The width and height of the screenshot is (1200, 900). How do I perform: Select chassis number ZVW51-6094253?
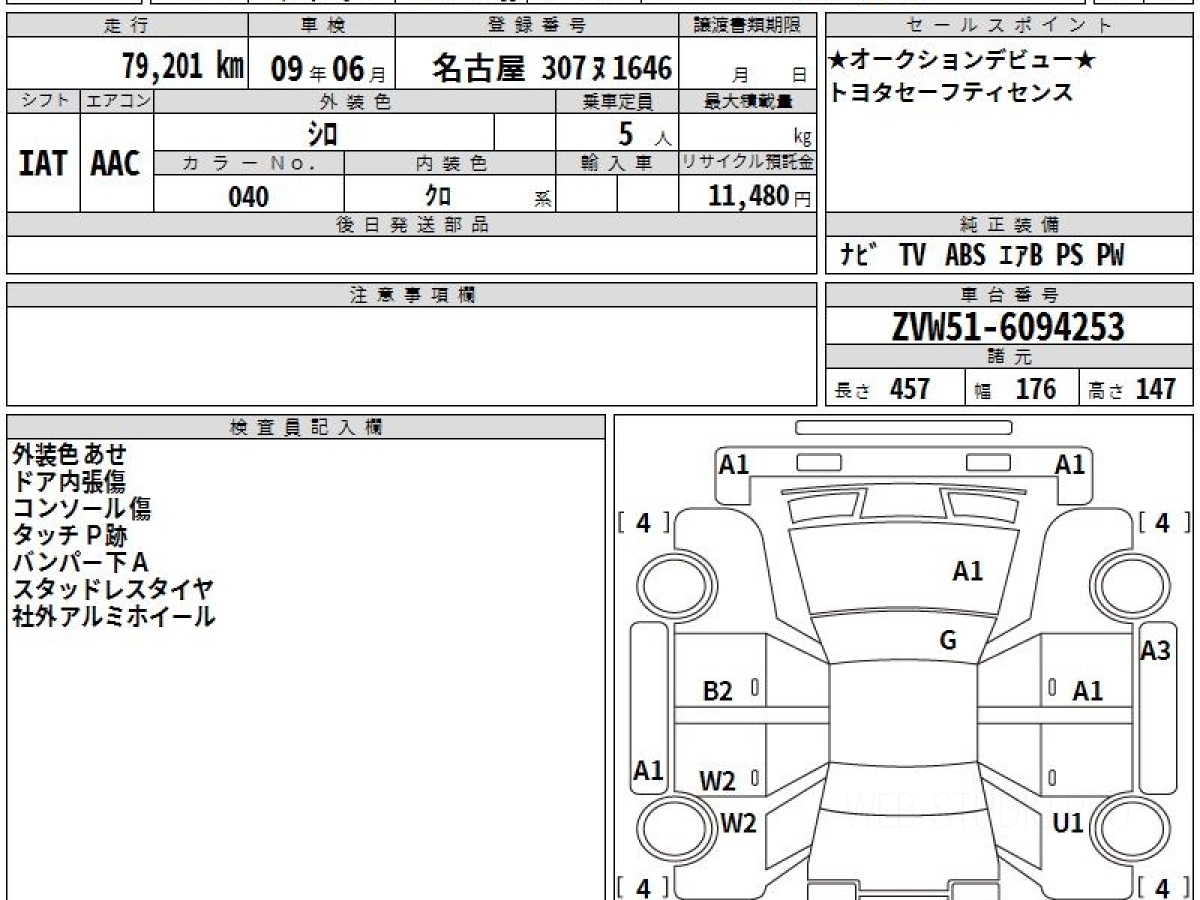pyautogui.click(x=1008, y=326)
